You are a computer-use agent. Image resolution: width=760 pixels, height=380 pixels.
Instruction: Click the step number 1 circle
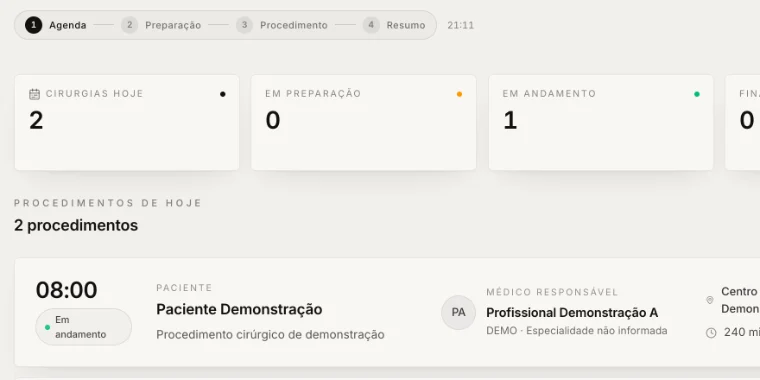pyautogui.click(x=33, y=25)
